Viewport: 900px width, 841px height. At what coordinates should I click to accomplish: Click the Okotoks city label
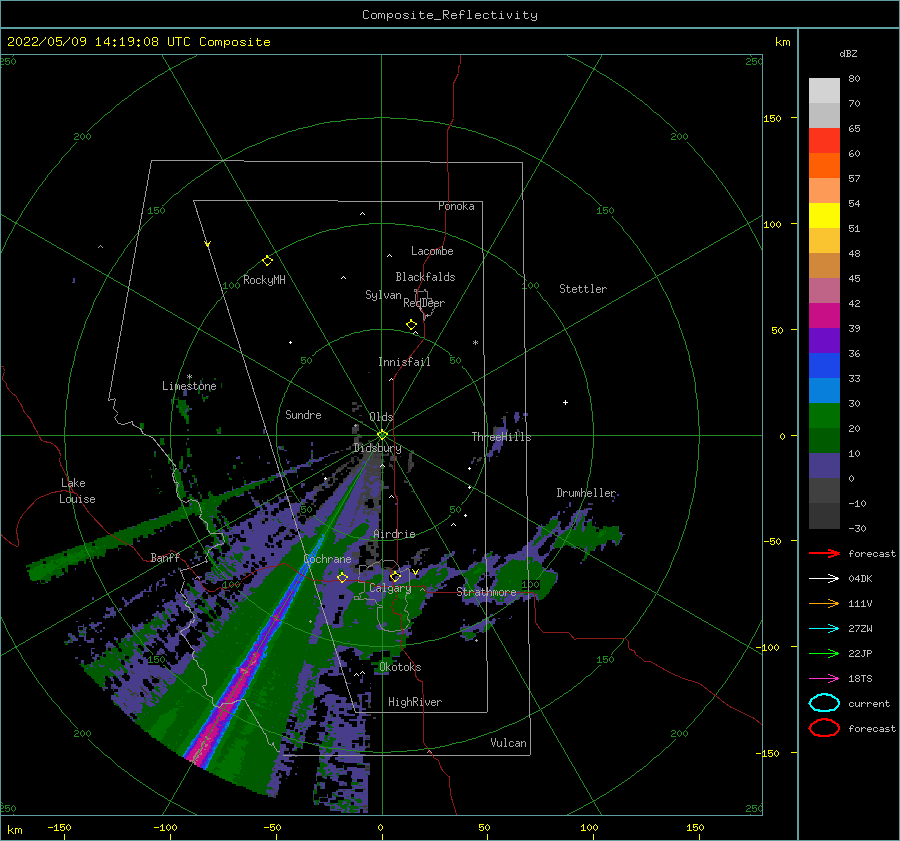click(400, 667)
